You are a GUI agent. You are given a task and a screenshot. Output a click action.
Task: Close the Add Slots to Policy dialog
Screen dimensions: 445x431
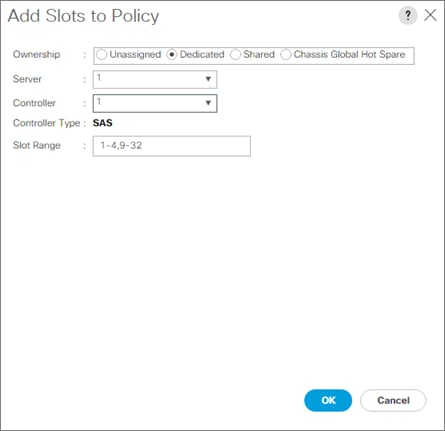430,15
